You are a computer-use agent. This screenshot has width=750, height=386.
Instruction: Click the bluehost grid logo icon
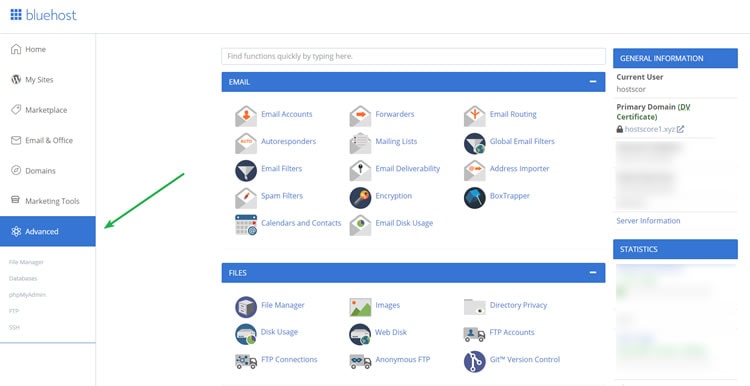tap(16, 15)
